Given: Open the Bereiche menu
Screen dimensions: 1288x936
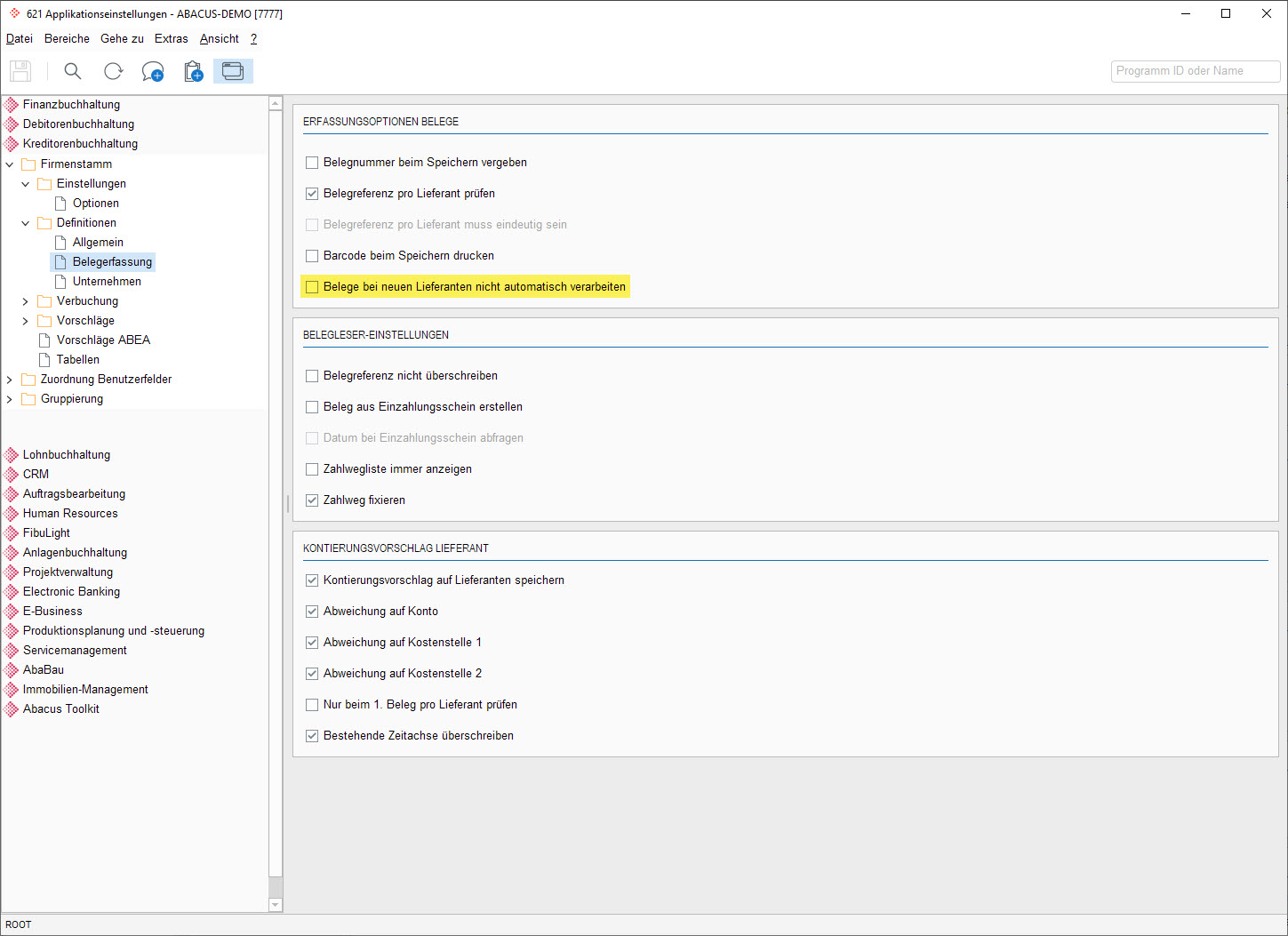Looking at the screenshot, I should click(67, 39).
